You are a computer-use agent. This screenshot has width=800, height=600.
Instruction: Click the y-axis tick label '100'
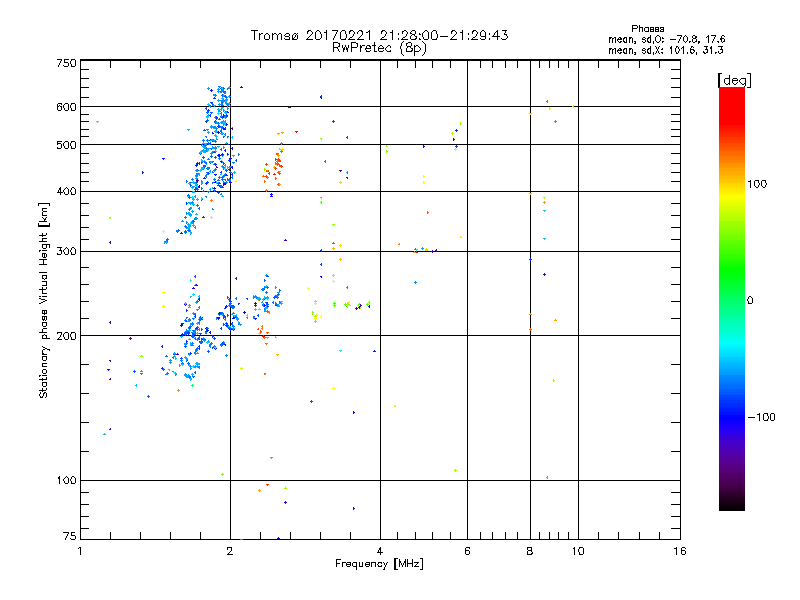tap(66, 480)
